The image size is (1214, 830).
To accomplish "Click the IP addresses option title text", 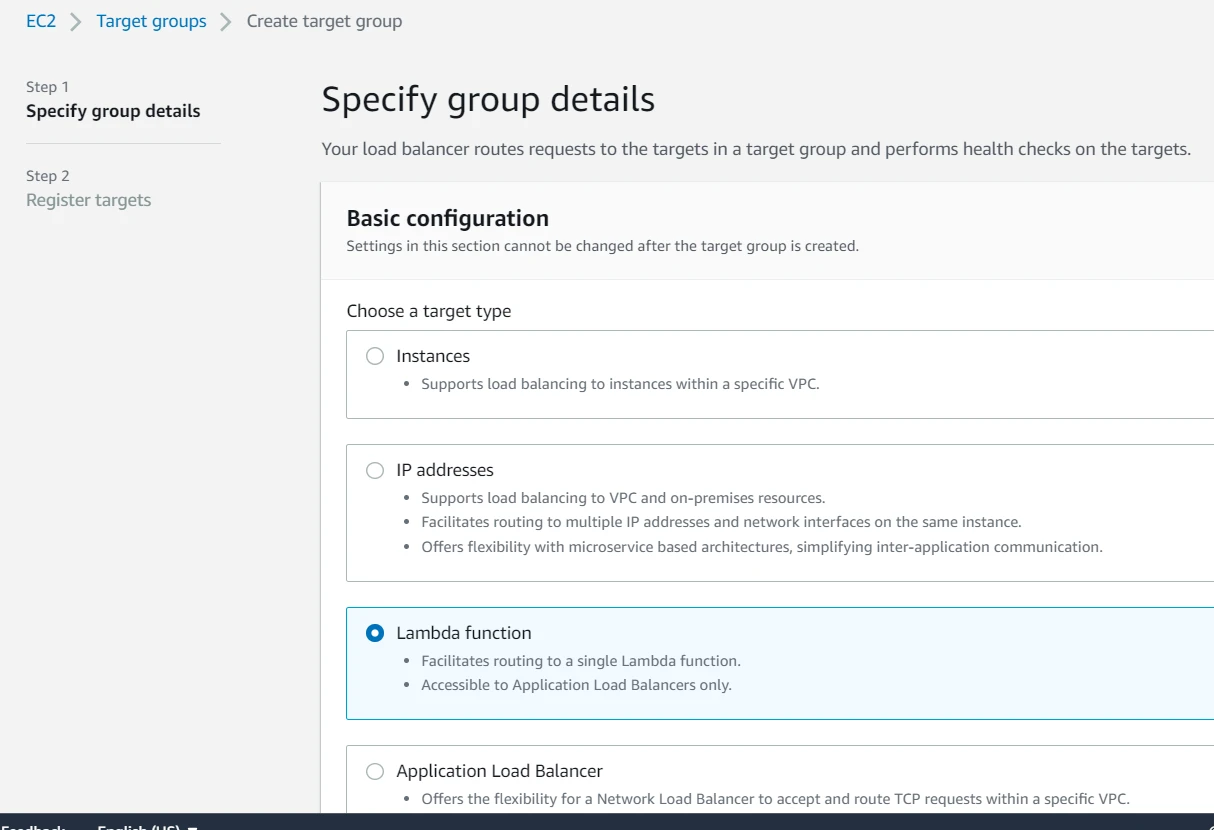I will [444, 470].
